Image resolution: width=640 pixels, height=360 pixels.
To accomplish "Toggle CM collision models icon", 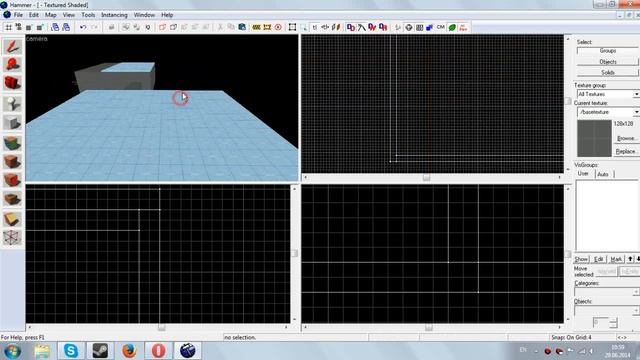I will pos(440,27).
